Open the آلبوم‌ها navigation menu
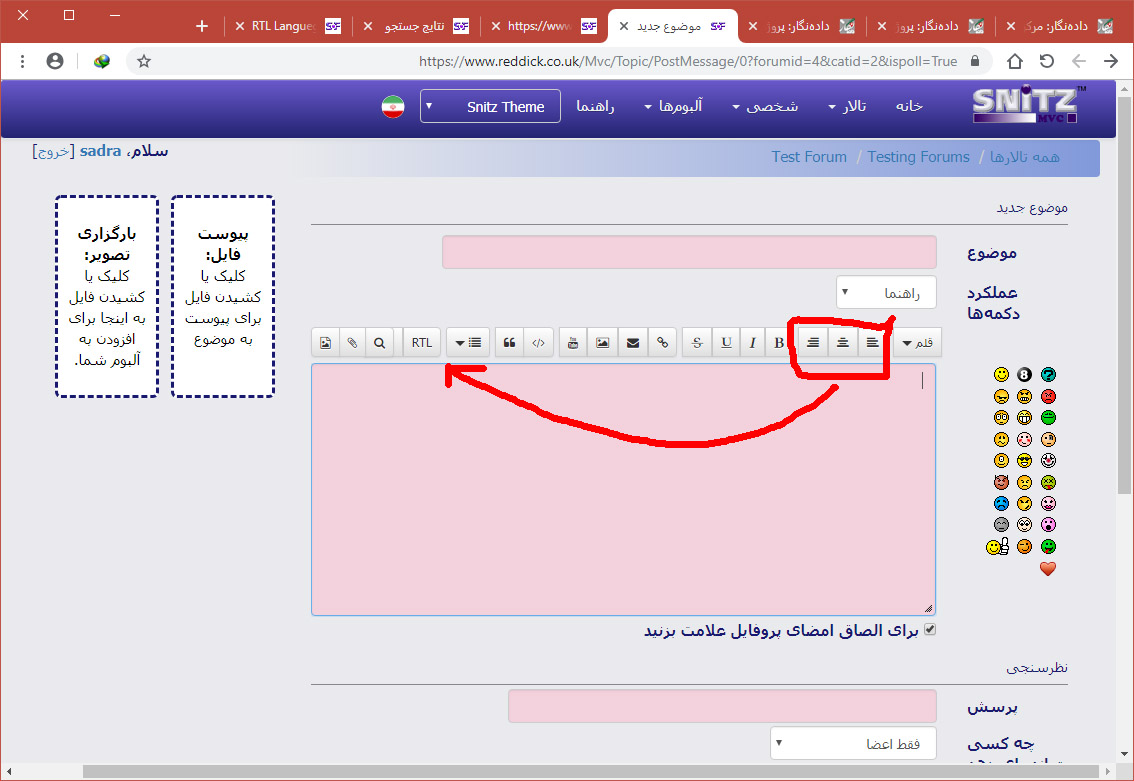This screenshot has width=1134, height=781. 673,106
